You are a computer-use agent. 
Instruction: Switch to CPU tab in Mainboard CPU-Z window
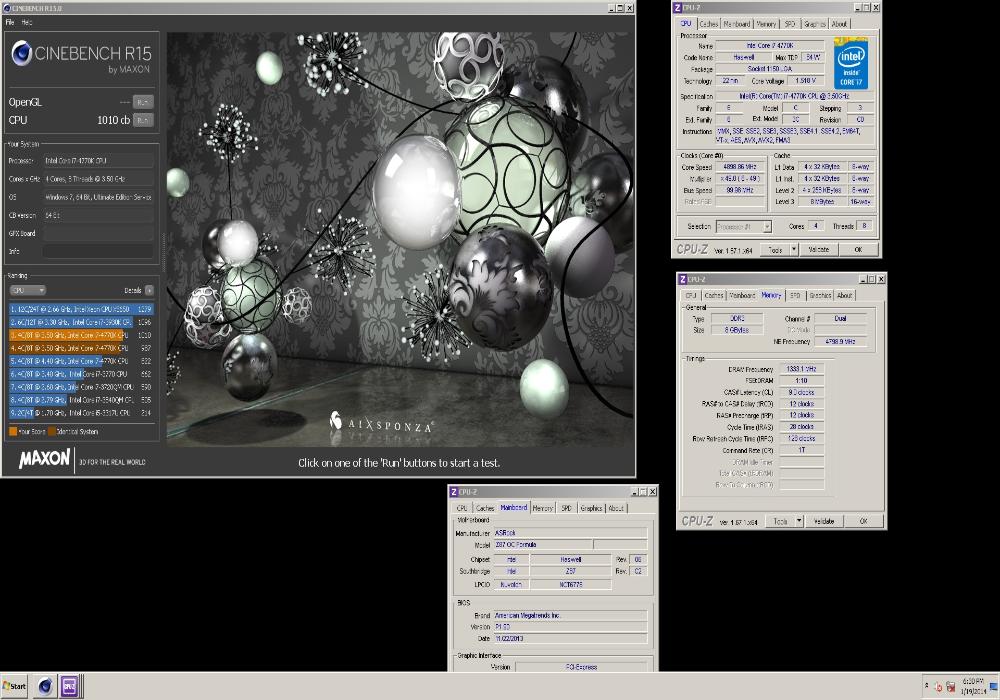pyautogui.click(x=462, y=508)
